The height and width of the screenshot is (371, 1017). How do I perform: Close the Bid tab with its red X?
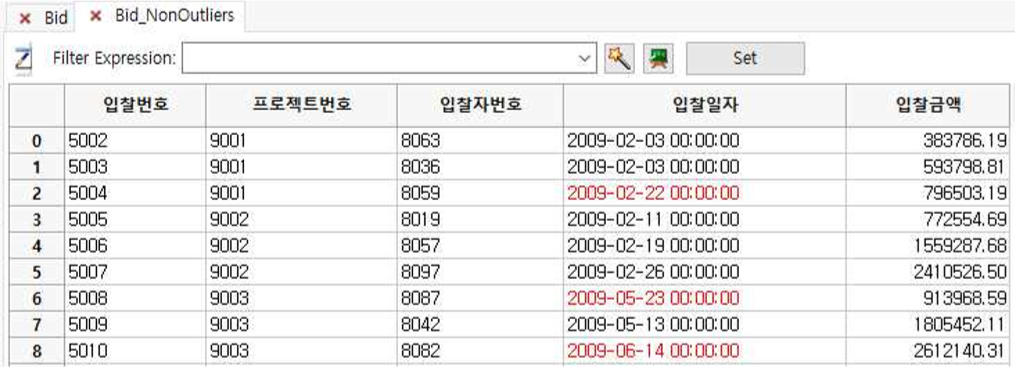pyautogui.click(x=25, y=18)
